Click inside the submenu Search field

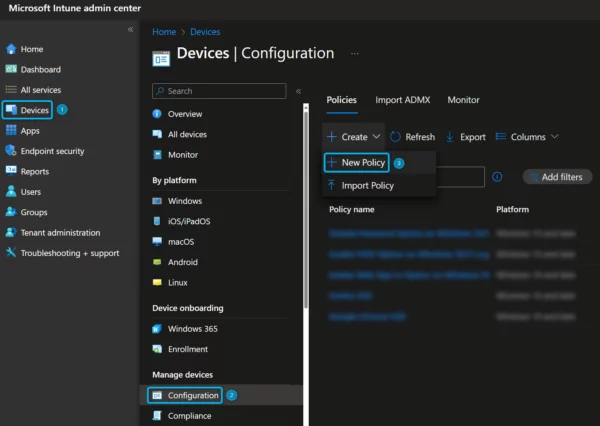[x=219, y=91]
